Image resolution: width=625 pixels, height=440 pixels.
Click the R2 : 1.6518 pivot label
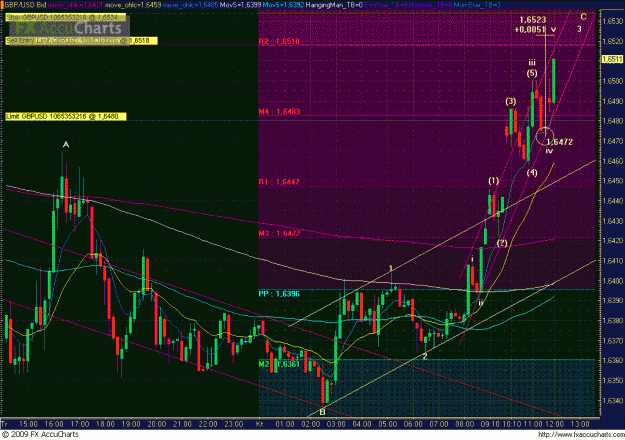click(x=279, y=41)
